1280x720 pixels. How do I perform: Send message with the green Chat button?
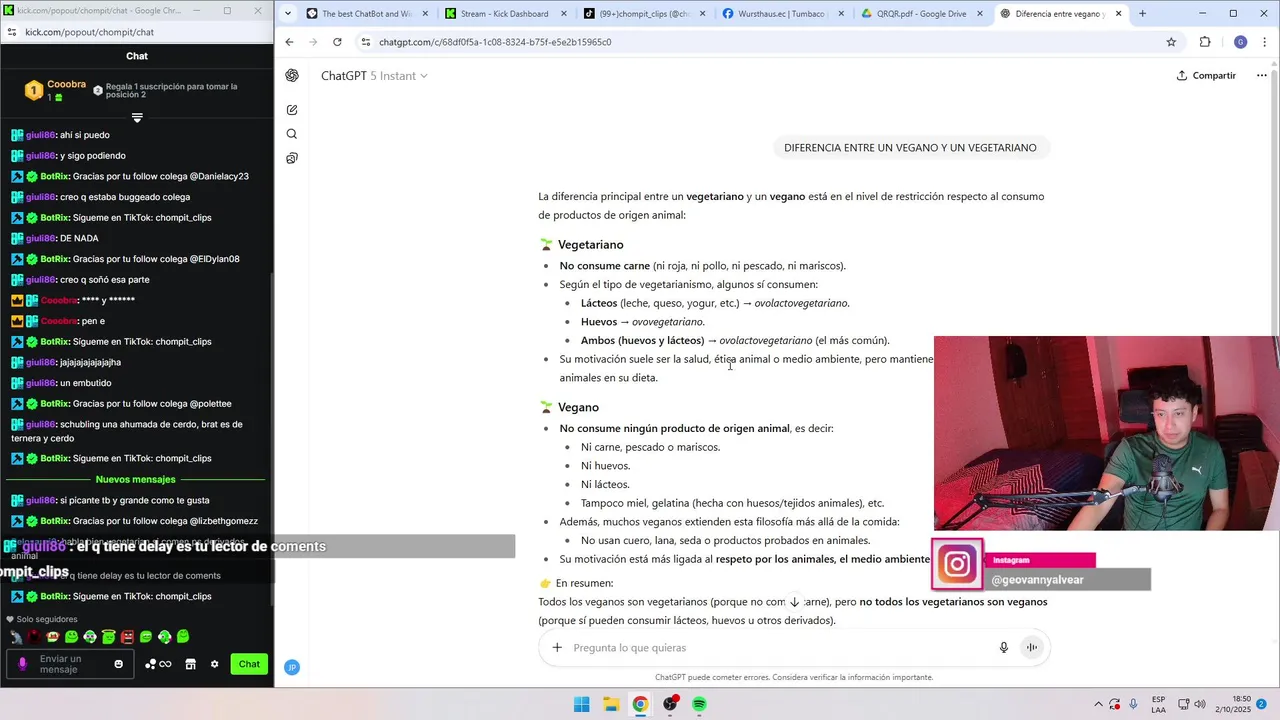[x=249, y=664]
